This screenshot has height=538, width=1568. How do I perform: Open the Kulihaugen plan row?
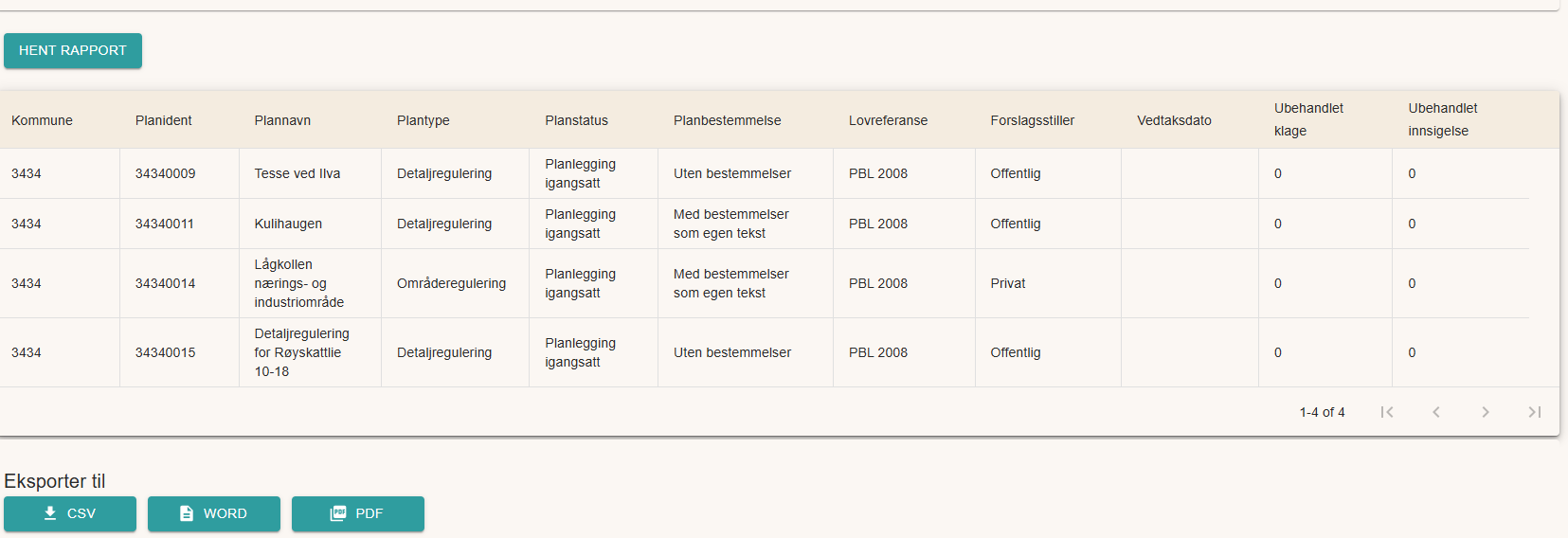point(288,224)
